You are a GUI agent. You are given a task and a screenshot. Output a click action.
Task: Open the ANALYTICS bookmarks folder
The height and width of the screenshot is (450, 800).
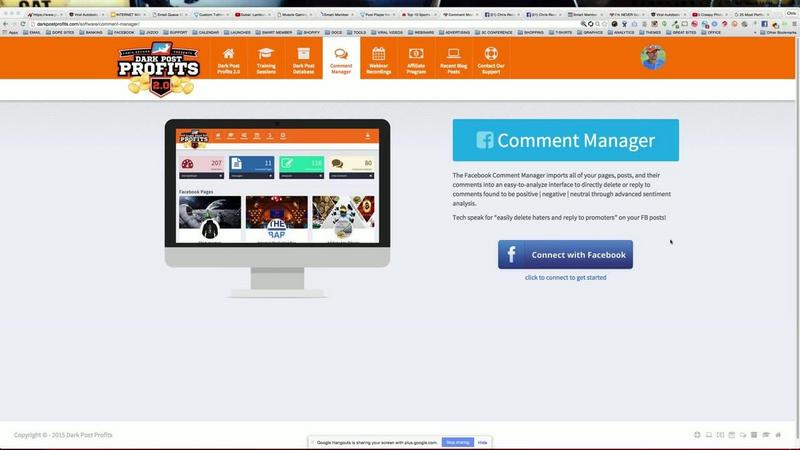[x=621, y=33]
